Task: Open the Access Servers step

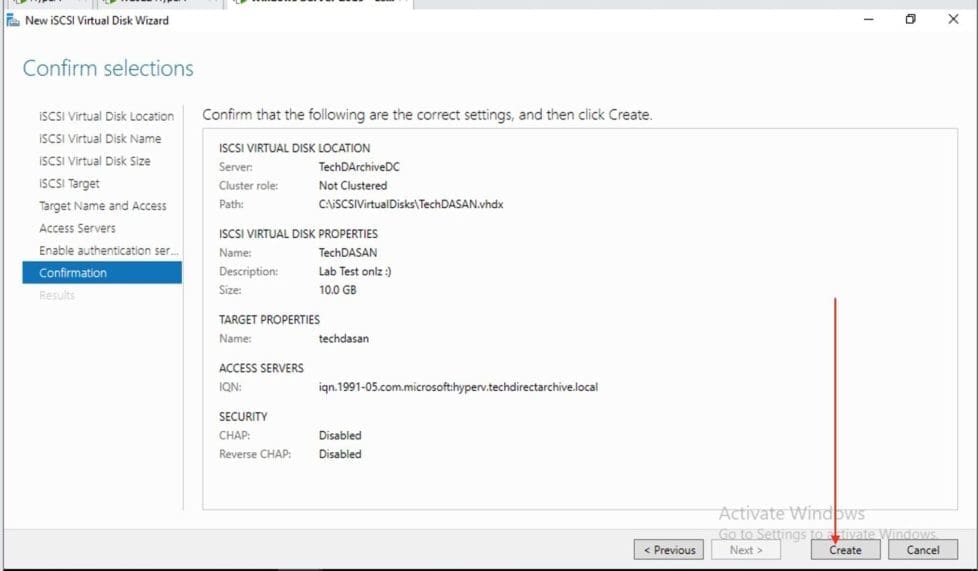Action: click(x=77, y=228)
